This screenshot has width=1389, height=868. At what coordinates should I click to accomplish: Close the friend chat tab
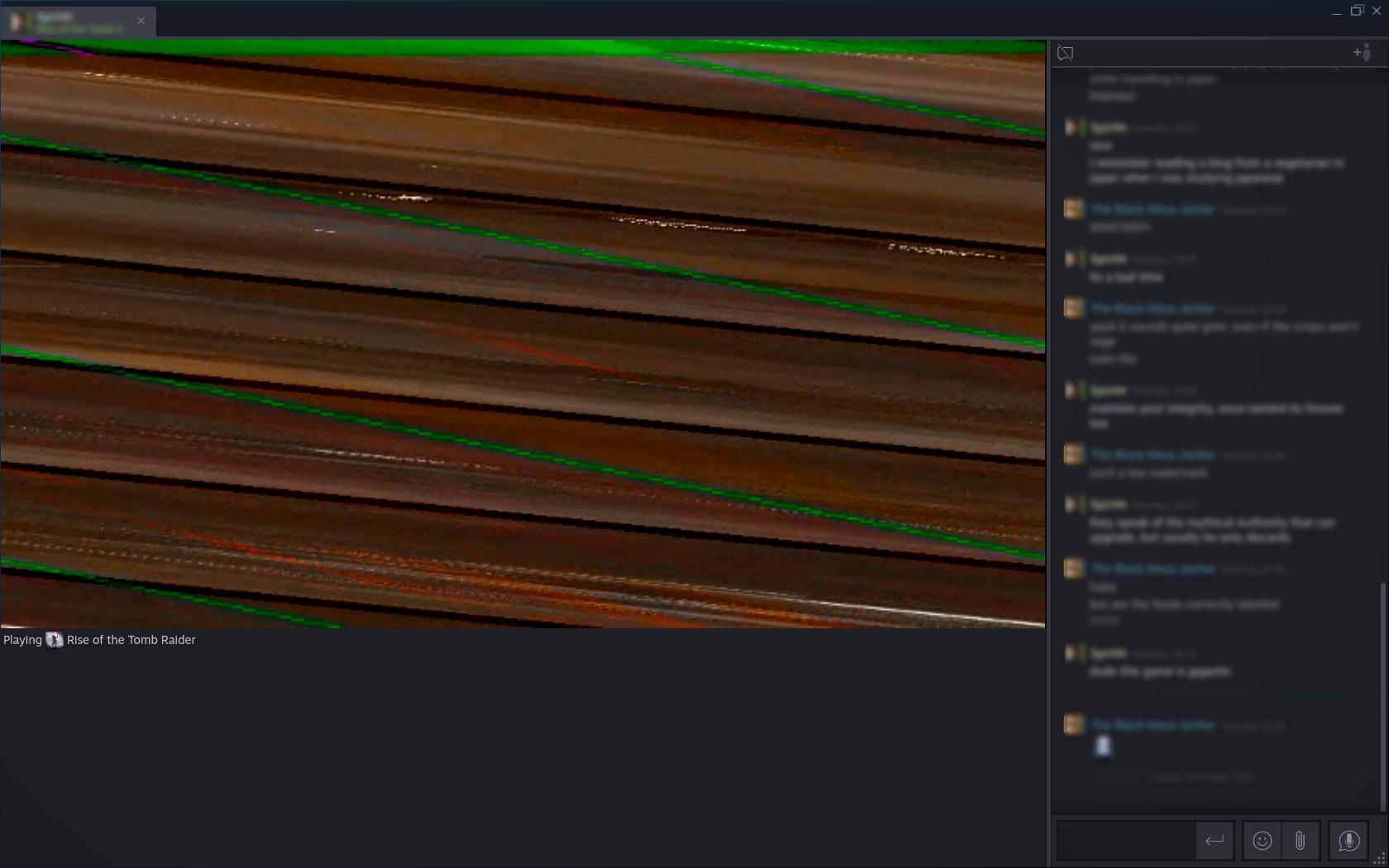(141, 21)
